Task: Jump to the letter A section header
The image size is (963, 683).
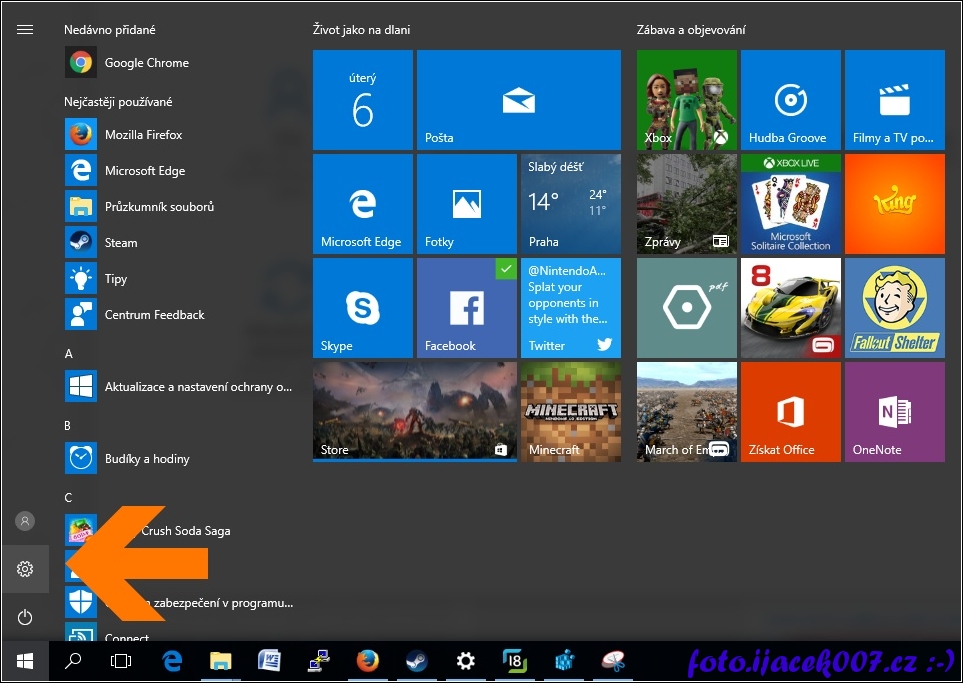Action: pos(69,354)
